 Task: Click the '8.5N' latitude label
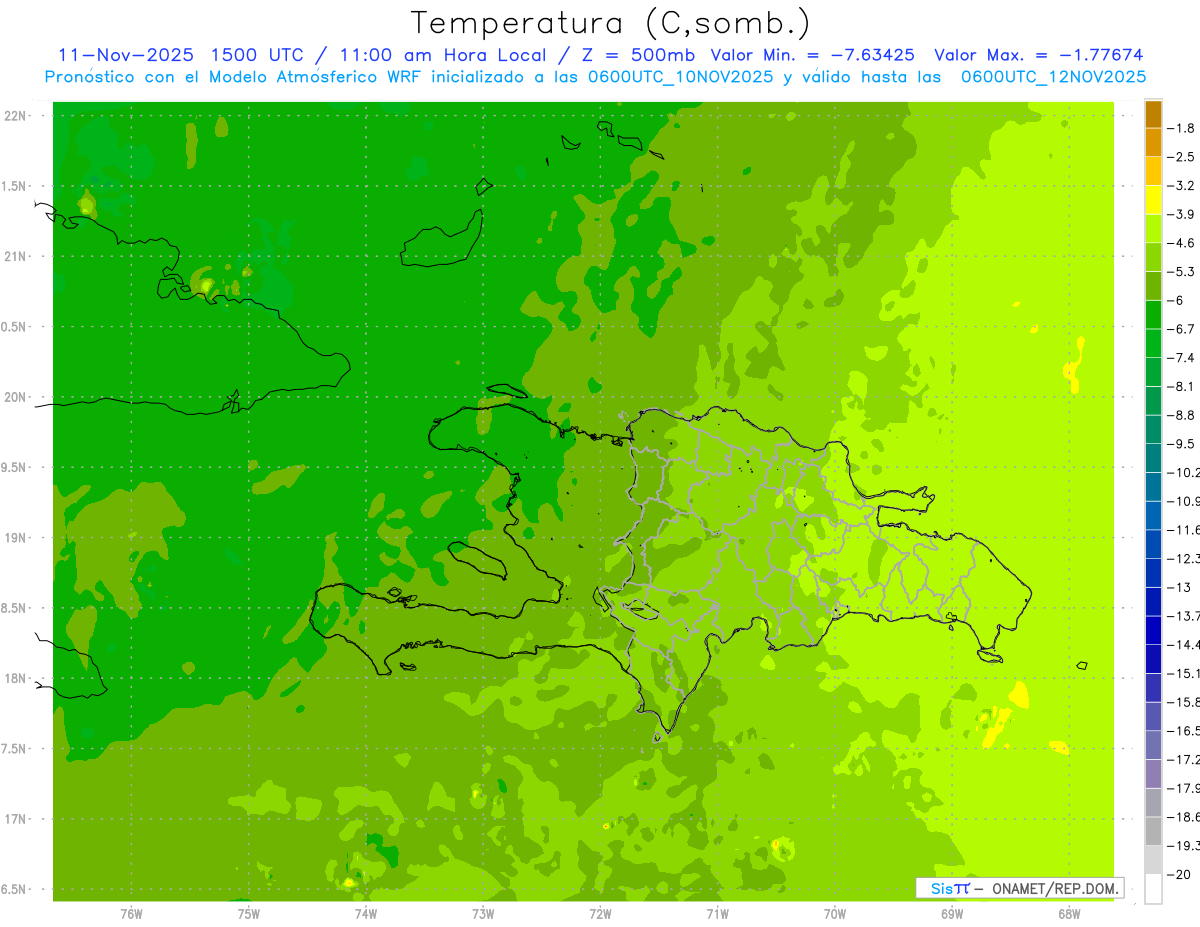pyautogui.click(x=15, y=608)
